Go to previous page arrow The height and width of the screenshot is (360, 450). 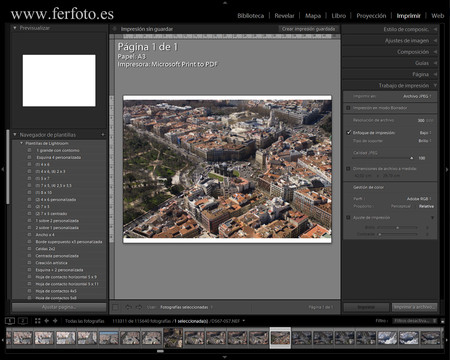pyautogui.click(x=128, y=307)
